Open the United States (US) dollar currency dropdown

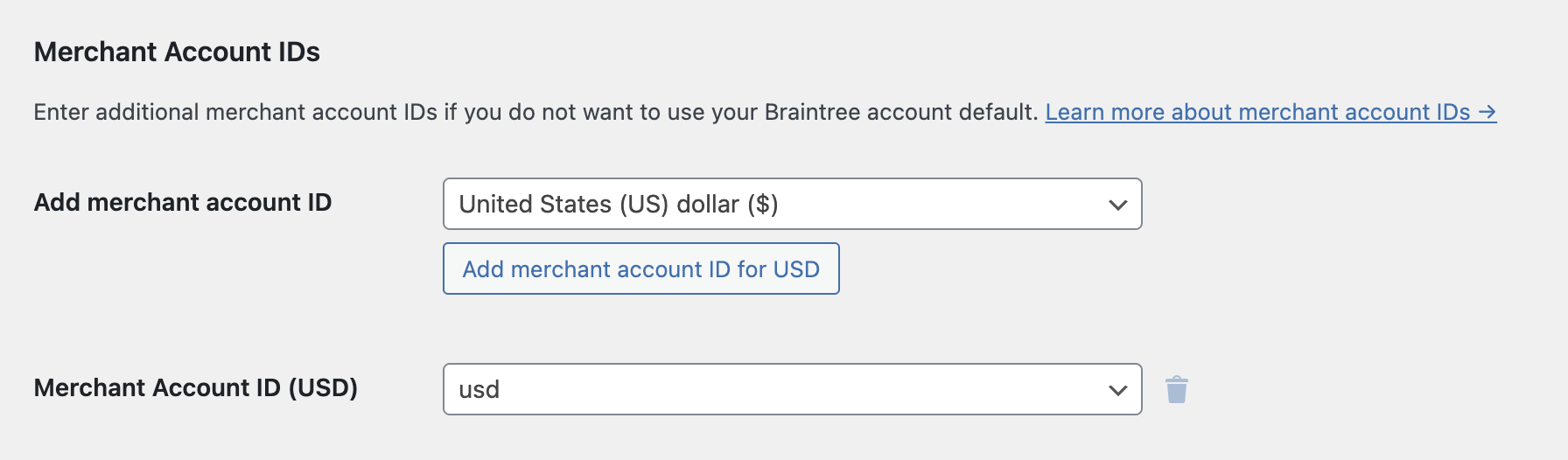[791, 204]
